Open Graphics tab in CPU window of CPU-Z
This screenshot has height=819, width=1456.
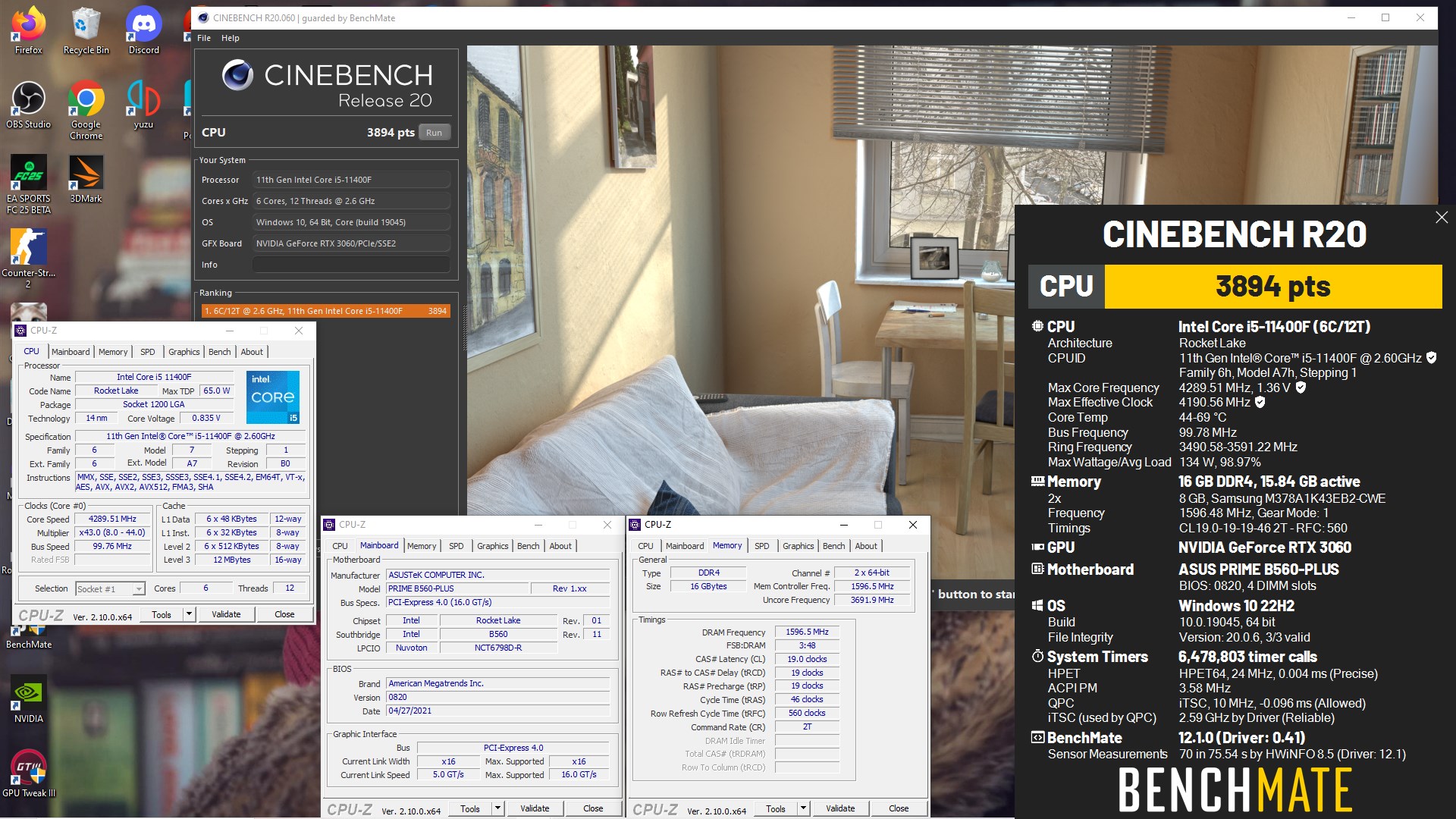click(184, 352)
